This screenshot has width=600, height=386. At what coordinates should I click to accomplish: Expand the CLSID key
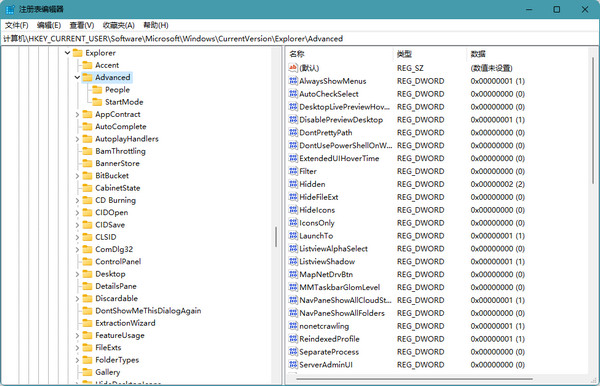point(77,237)
